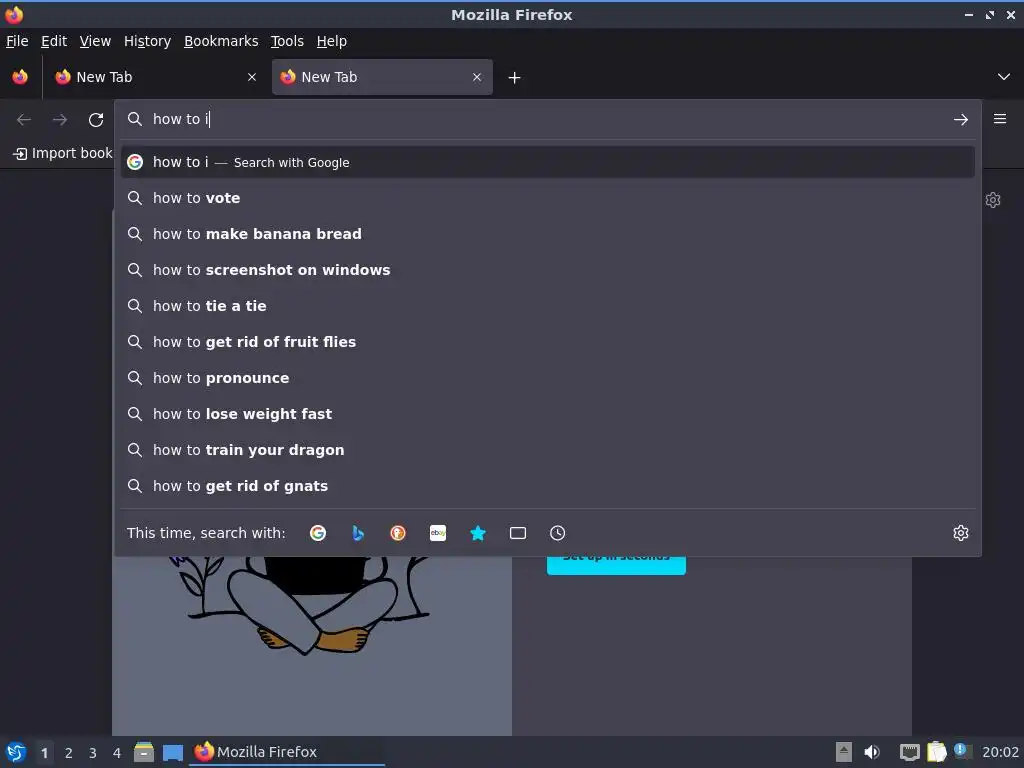Choose suggestion 'how to make banana bread'

pos(548,234)
